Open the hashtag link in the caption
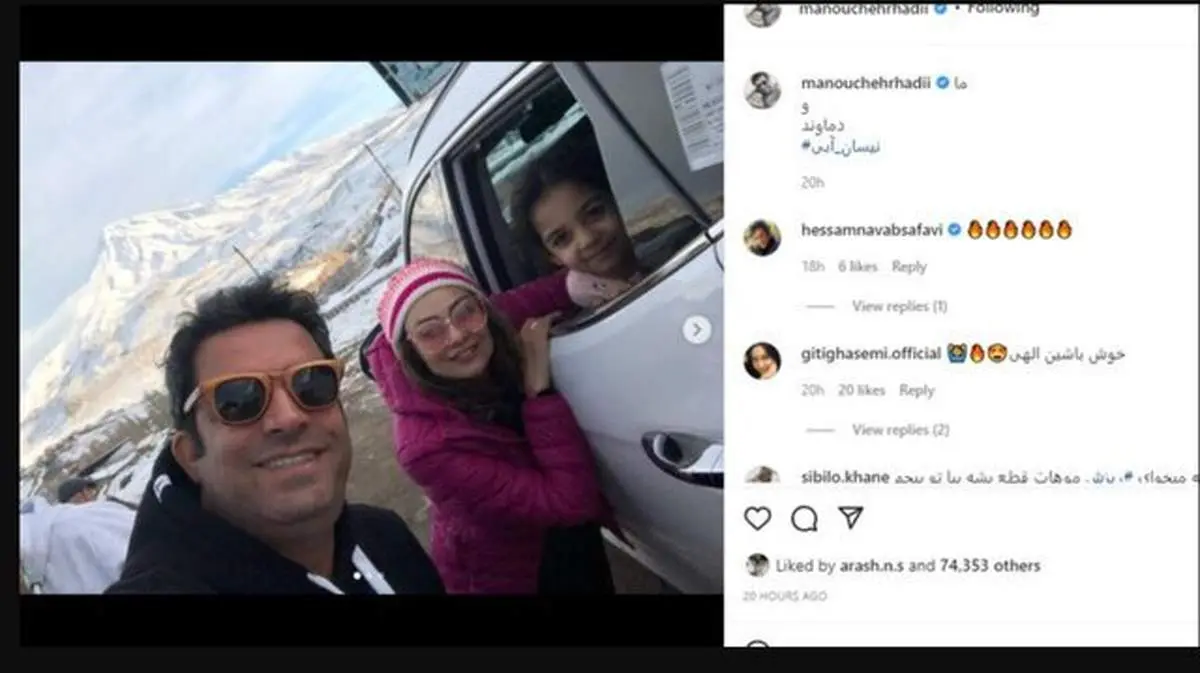 (841, 146)
